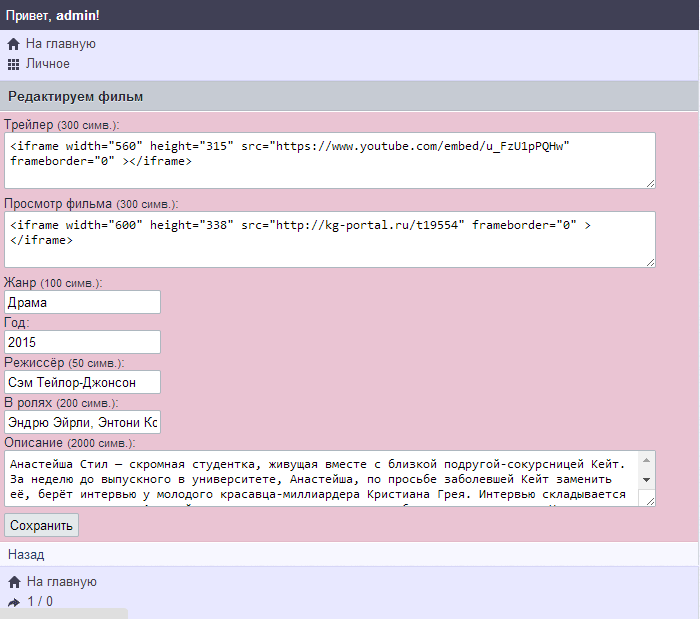
Task: Focus the В ролях input field
Action: pyautogui.click(x=82, y=422)
